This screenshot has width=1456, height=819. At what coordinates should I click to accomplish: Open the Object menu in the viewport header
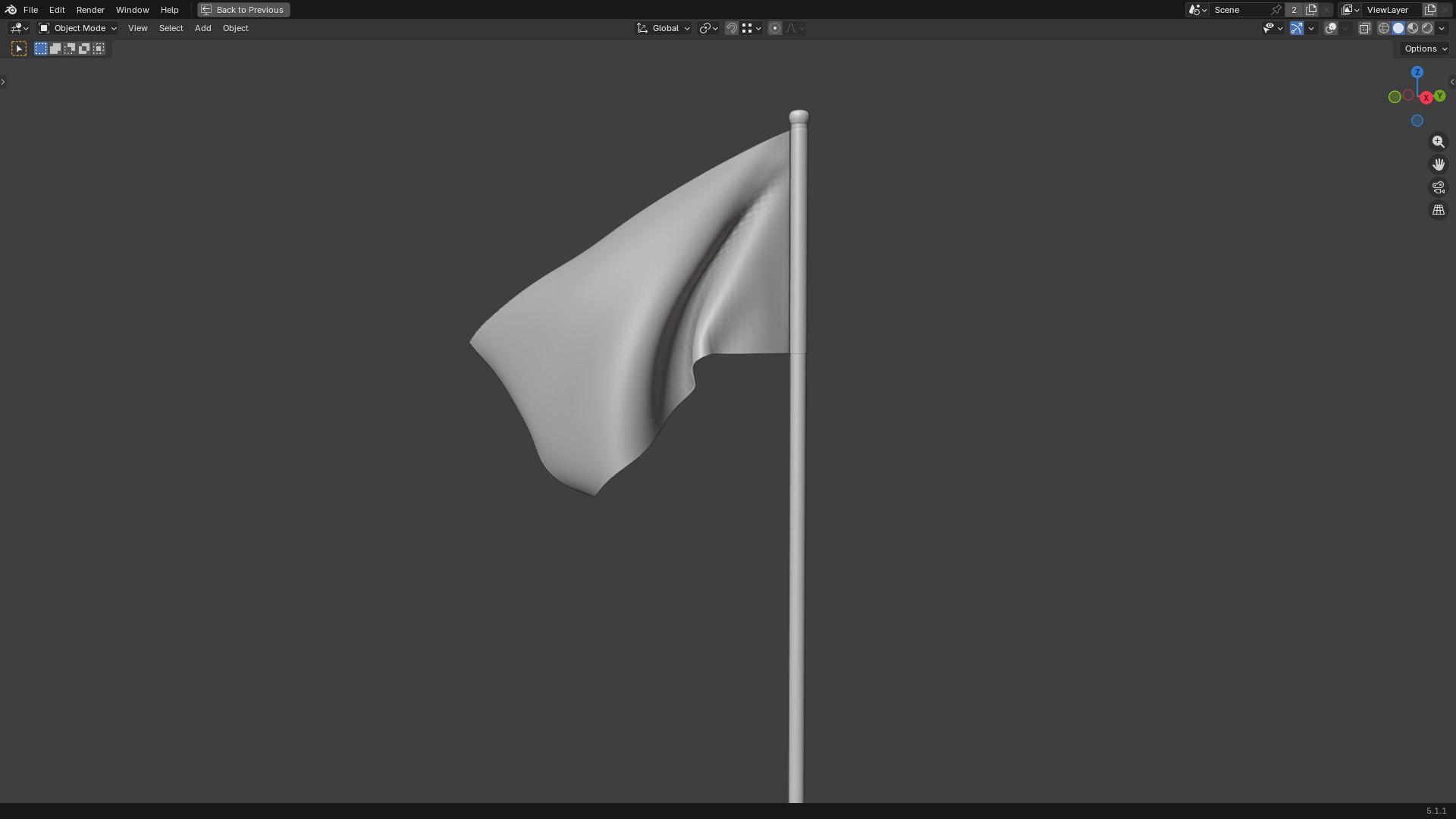pos(235,28)
